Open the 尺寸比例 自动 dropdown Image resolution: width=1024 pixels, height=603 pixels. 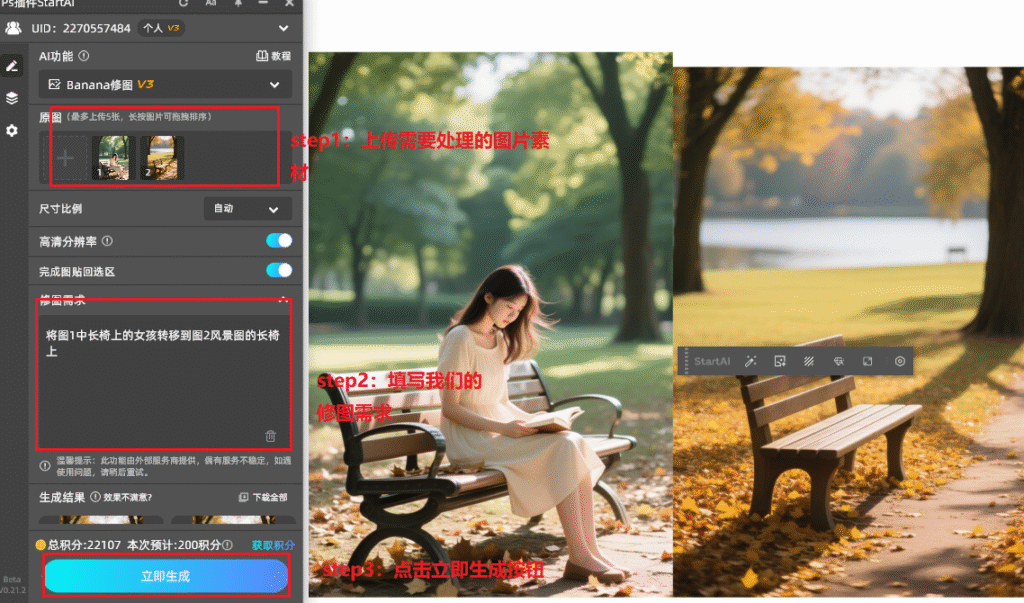pos(247,209)
